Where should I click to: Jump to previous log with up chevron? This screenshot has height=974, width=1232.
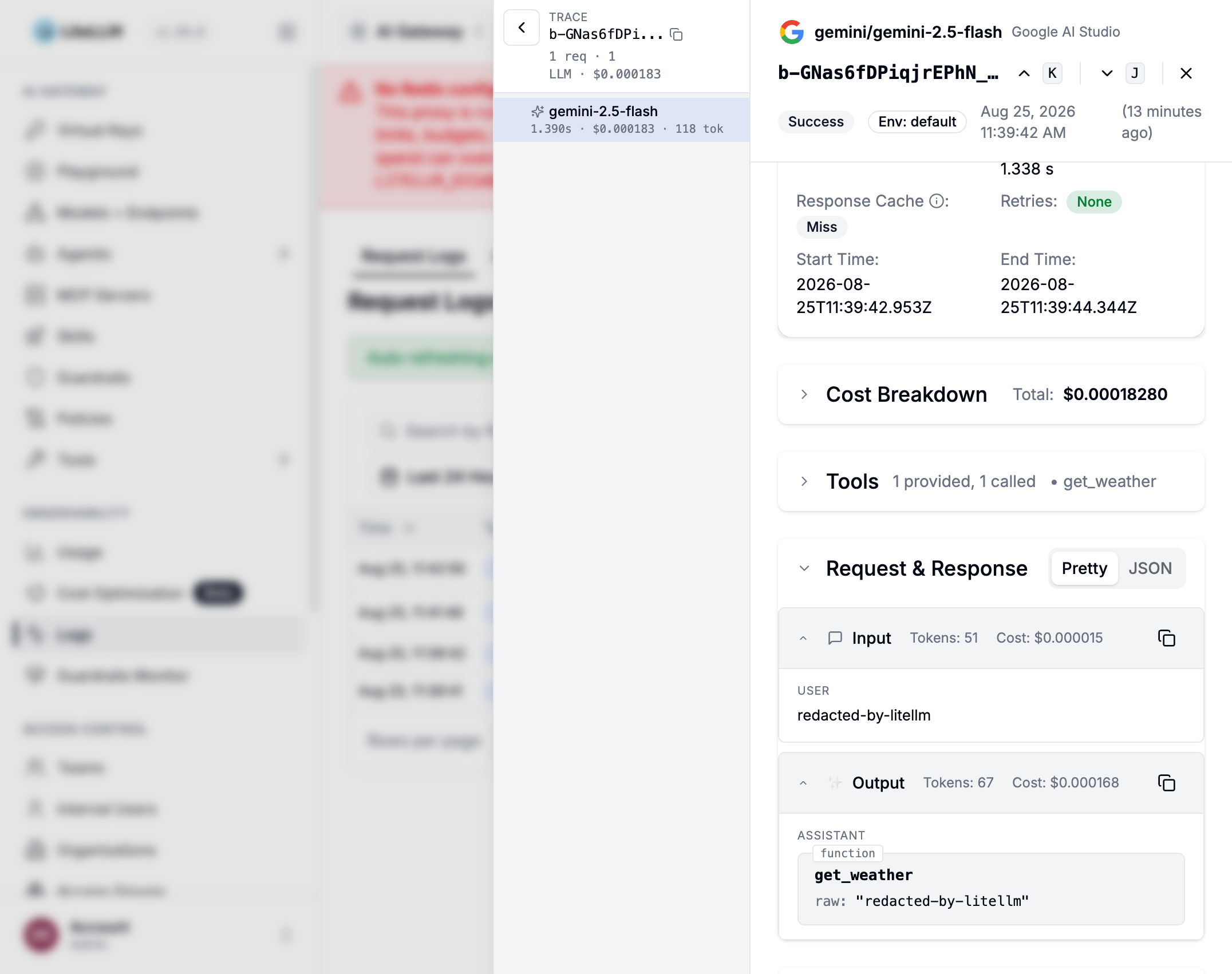tap(1024, 73)
